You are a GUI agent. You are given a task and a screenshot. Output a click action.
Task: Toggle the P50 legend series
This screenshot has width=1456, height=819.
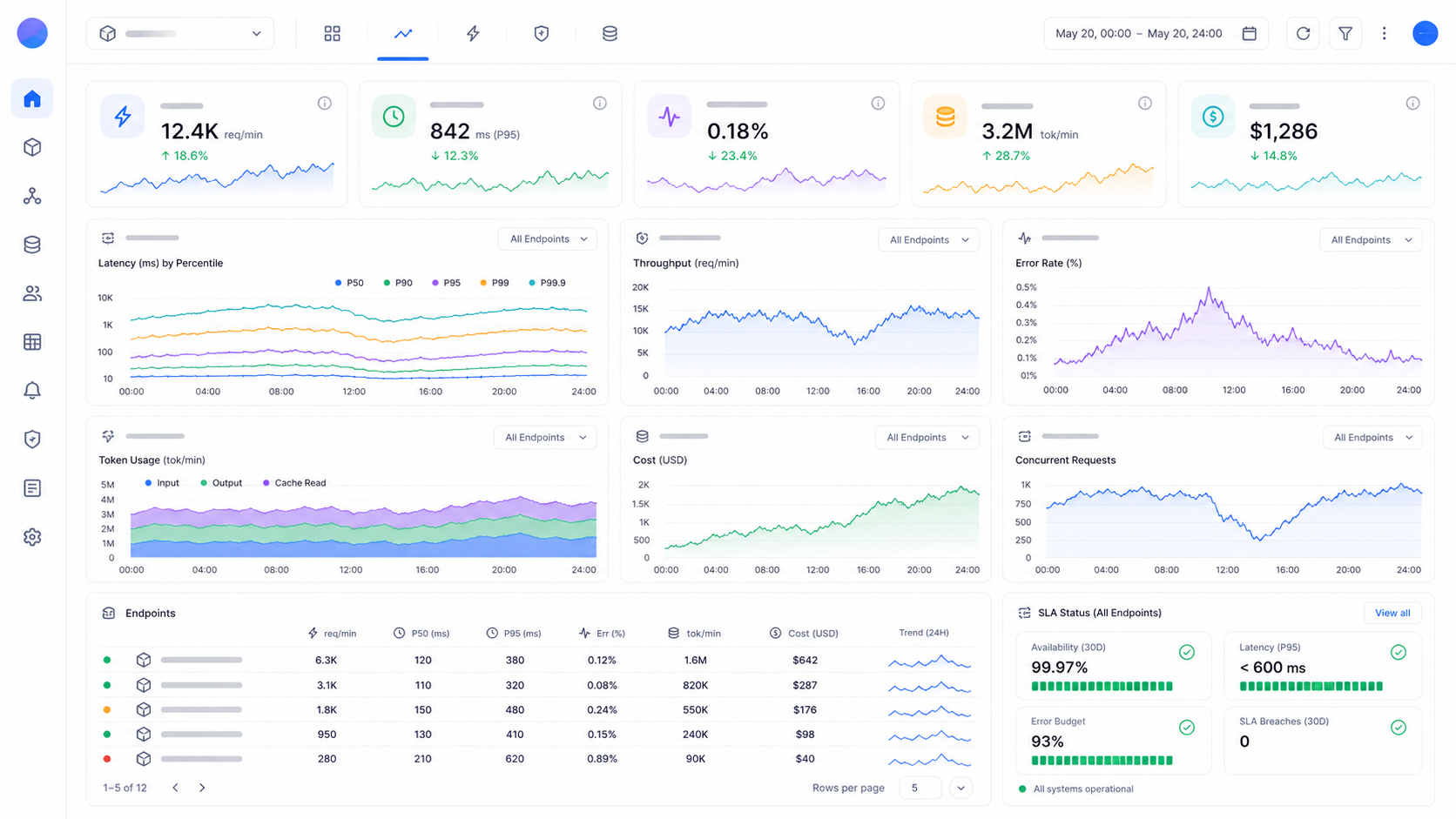pos(349,283)
